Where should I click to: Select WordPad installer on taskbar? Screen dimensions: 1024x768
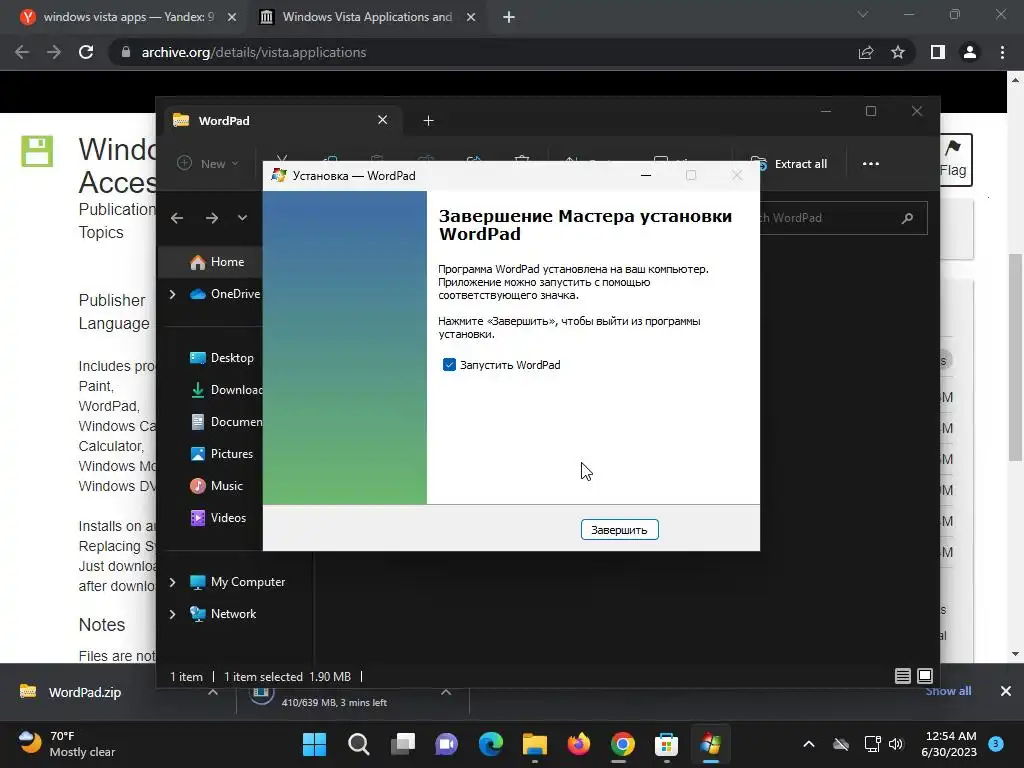(711, 744)
